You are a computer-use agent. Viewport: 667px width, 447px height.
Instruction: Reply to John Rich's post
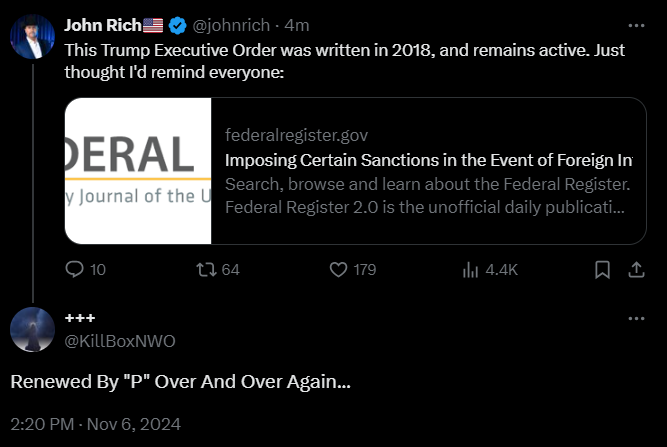(75, 269)
